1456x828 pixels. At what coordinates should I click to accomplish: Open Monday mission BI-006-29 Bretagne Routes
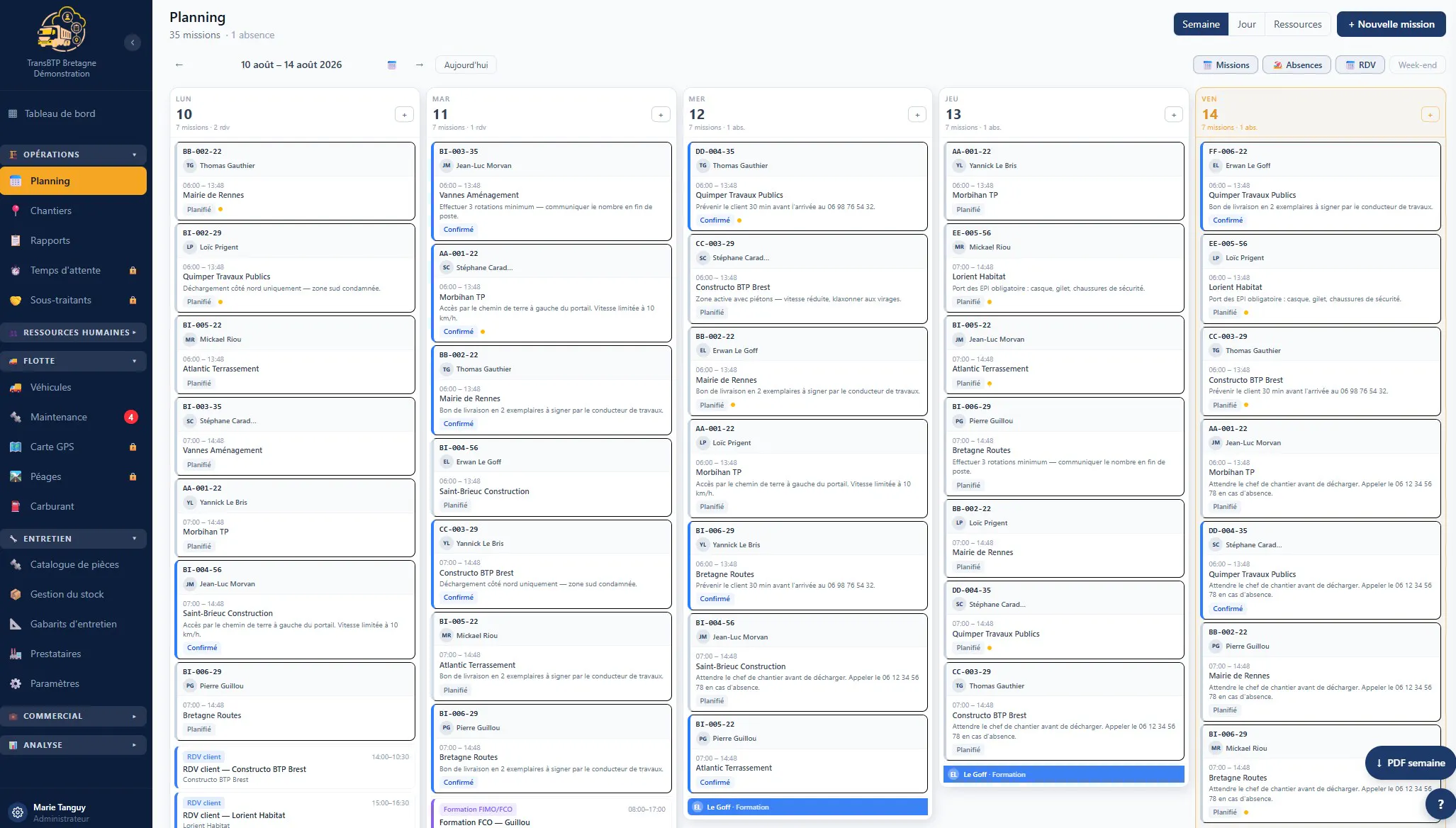tap(295, 701)
